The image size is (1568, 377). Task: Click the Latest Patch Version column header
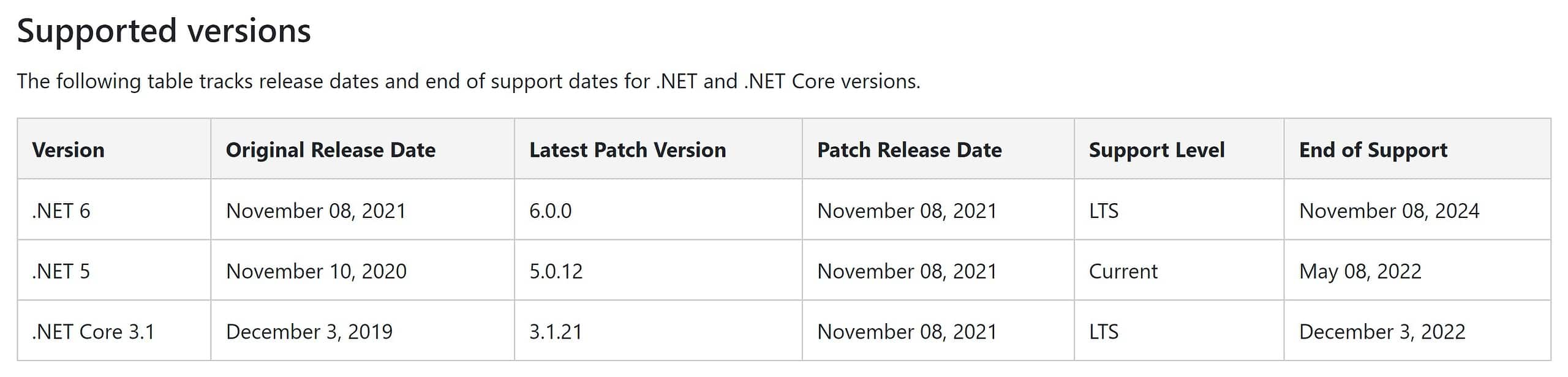pos(628,150)
